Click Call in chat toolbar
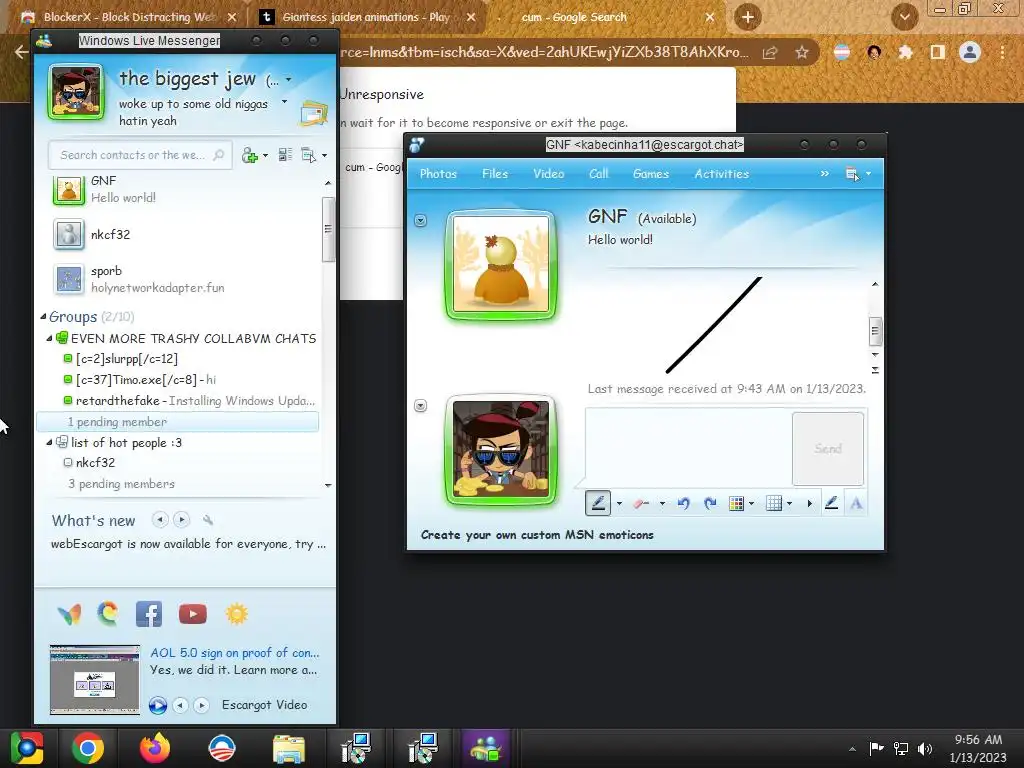The width and height of the screenshot is (1024, 768). click(x=598, y=174)
